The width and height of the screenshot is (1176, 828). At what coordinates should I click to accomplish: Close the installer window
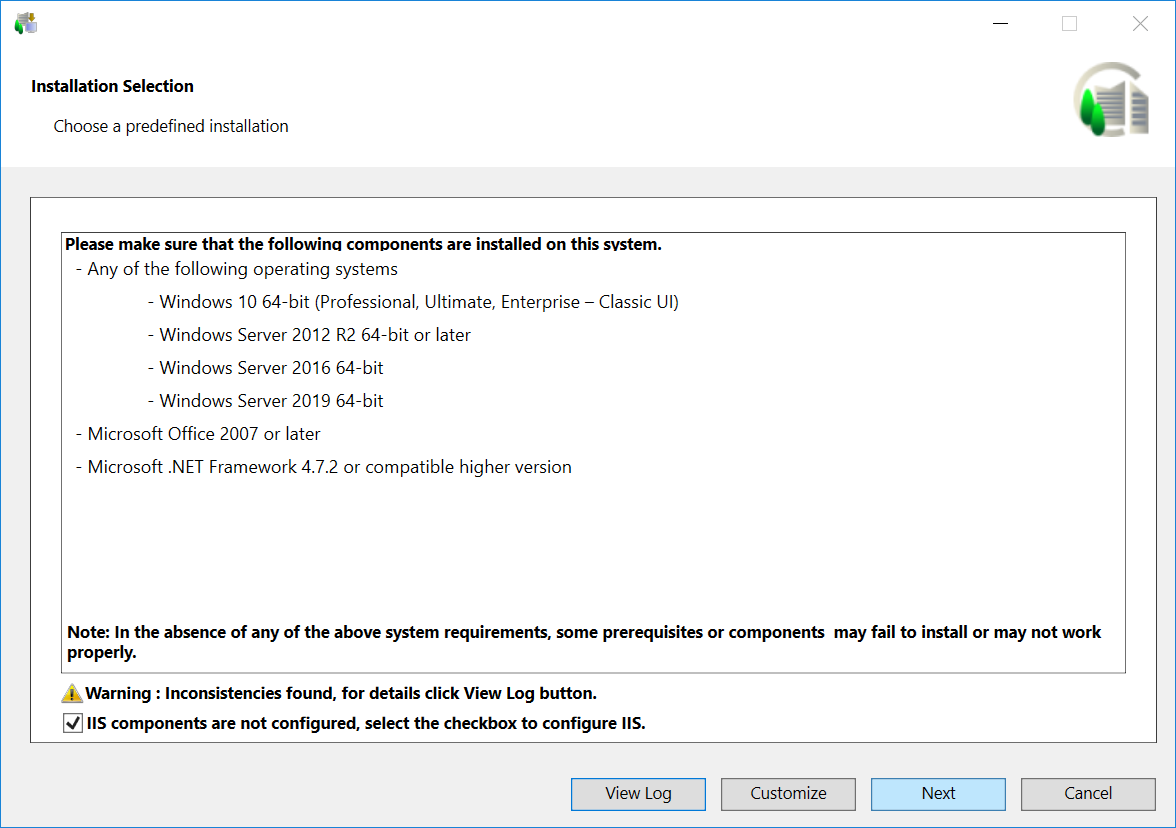click(x=1140, y=24)
